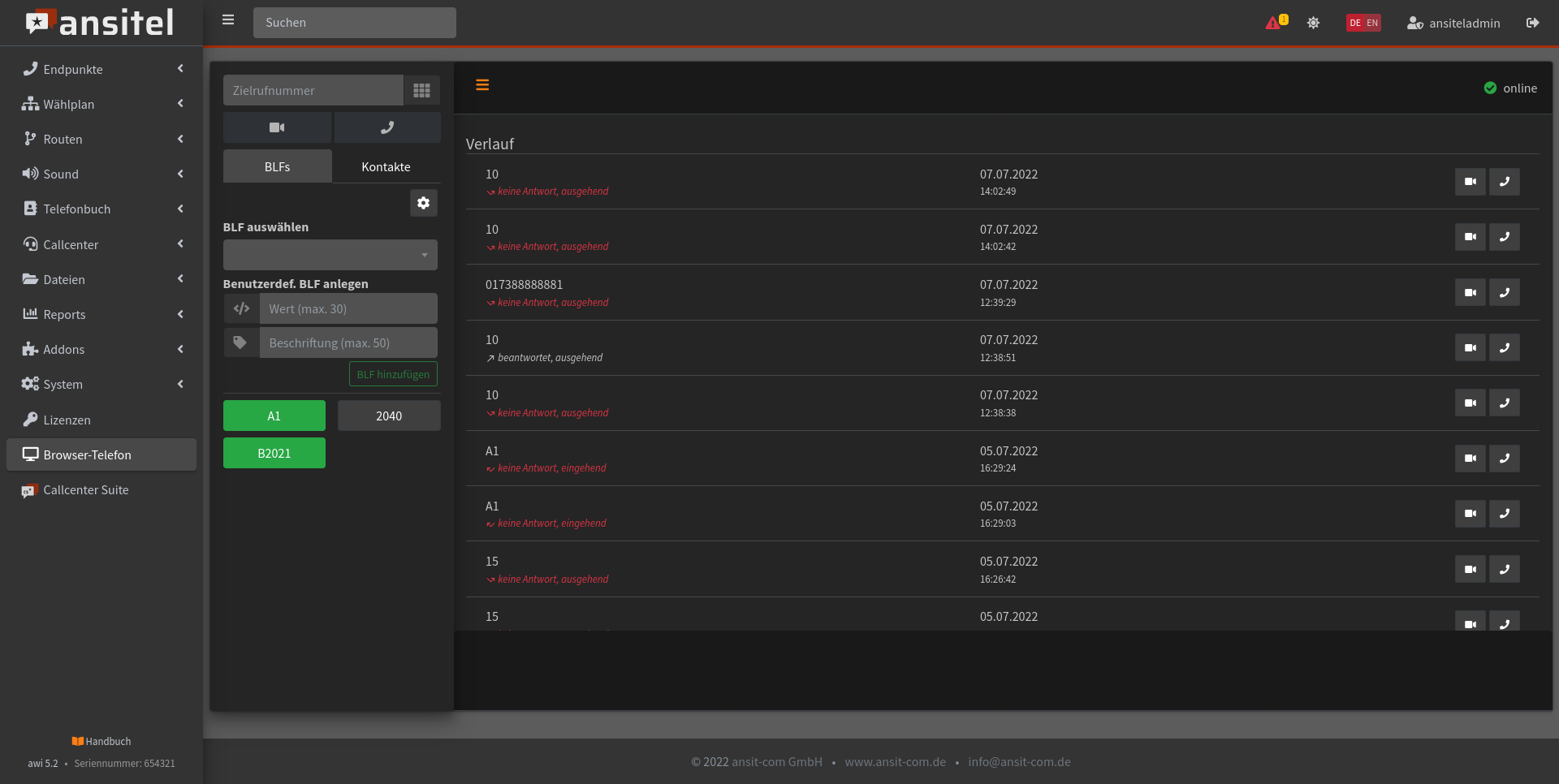Switch to the Kontakte tab
Image resolution: width=1559 pixels, height=784 pixels.
(x=386, y=167)
